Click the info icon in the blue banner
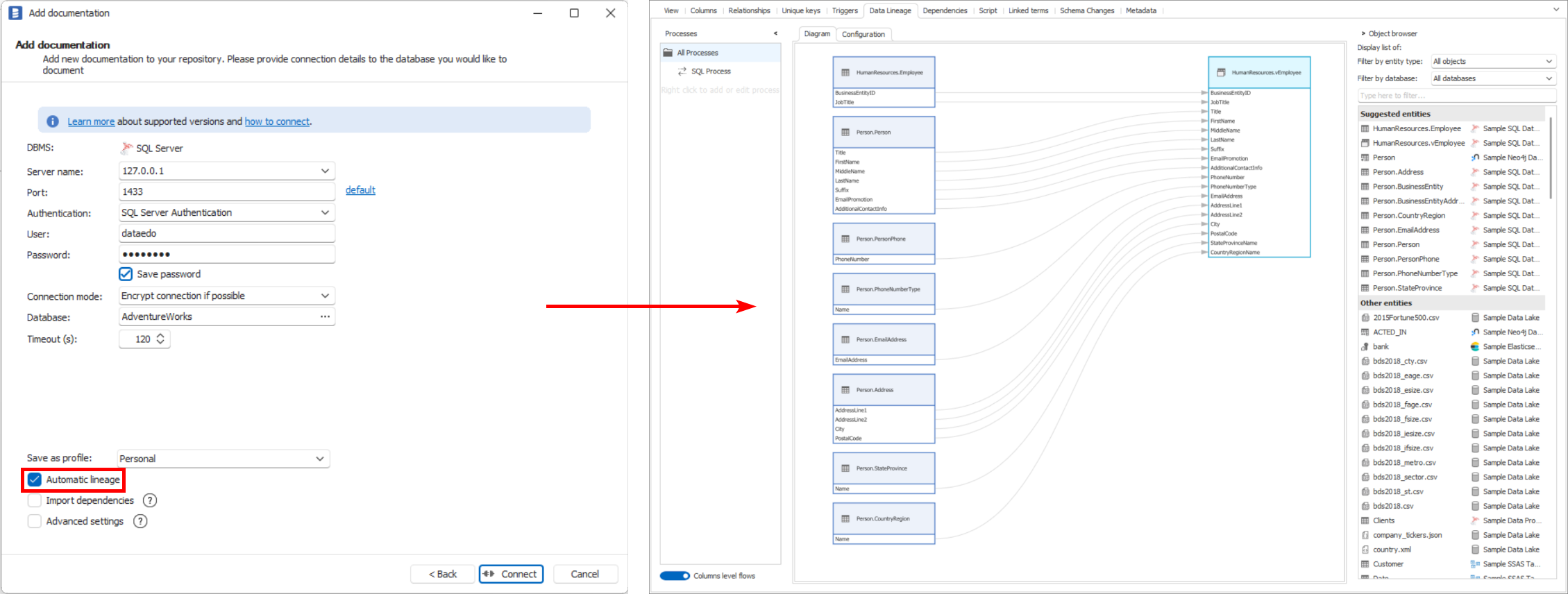This screenshot has width=1568, height=594. (x=53, y=121)
